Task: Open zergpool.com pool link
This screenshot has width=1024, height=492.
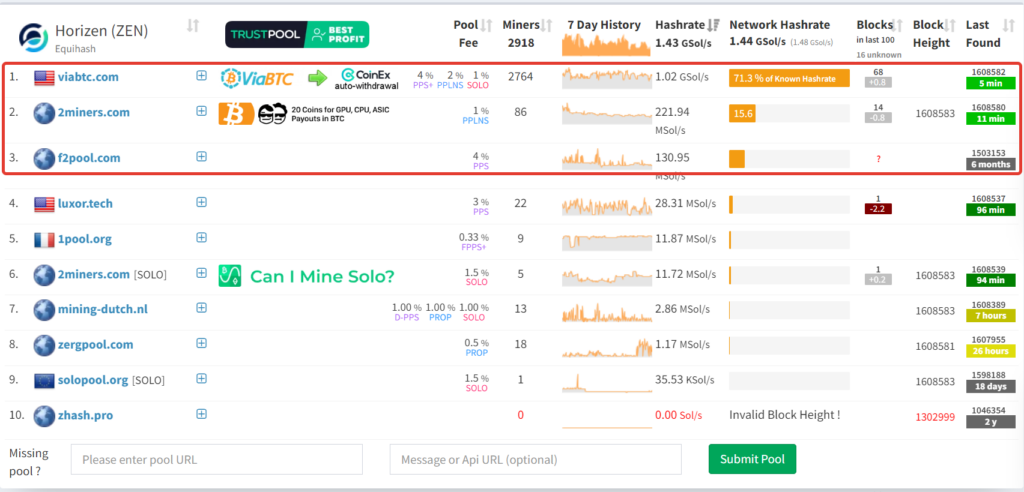Action: [x=95, y=345]
